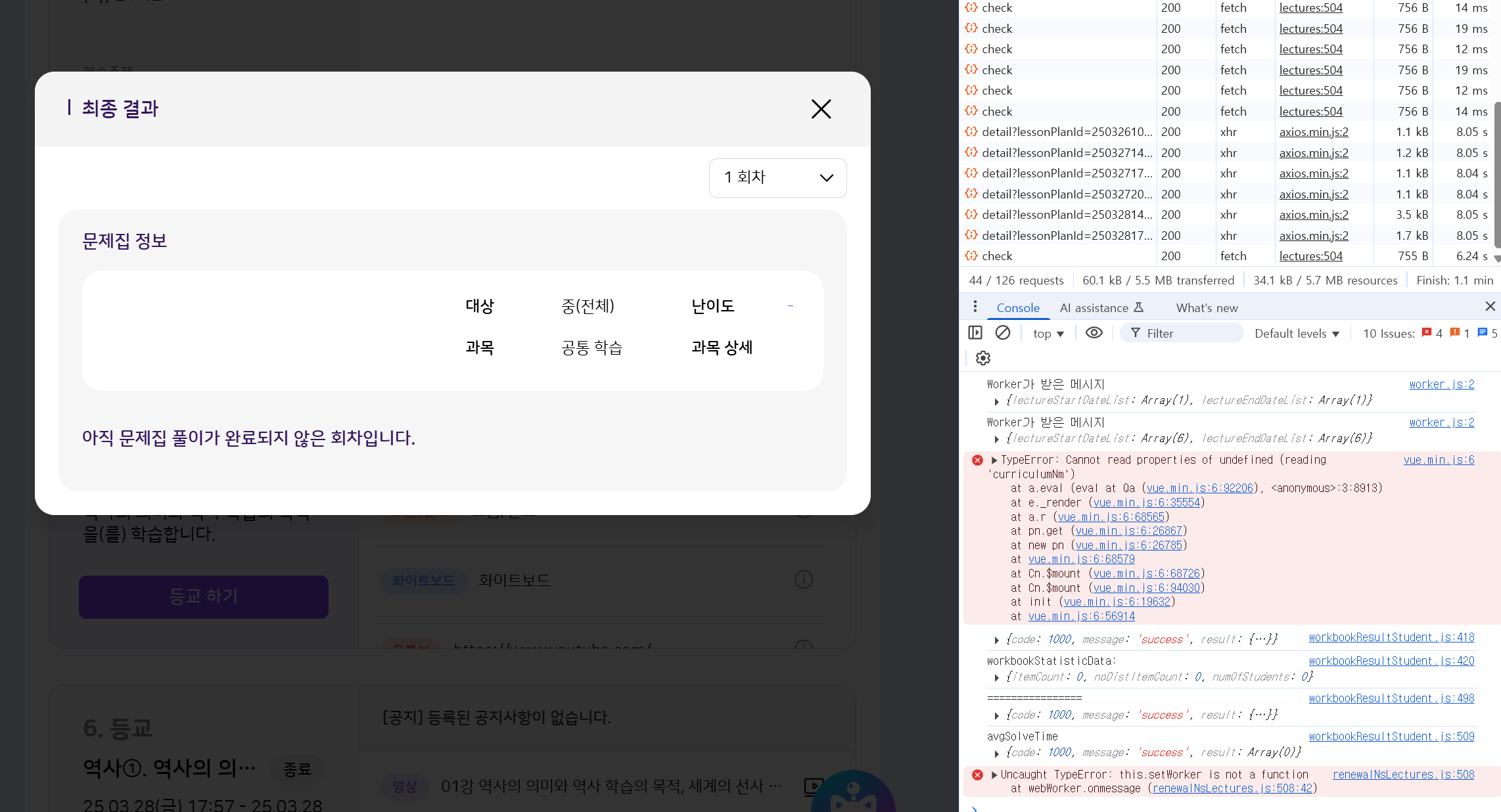The image size is (1501, 812).
Task: Open the renewalNsLectures.js:508 source link
Action: point(1403,775)
